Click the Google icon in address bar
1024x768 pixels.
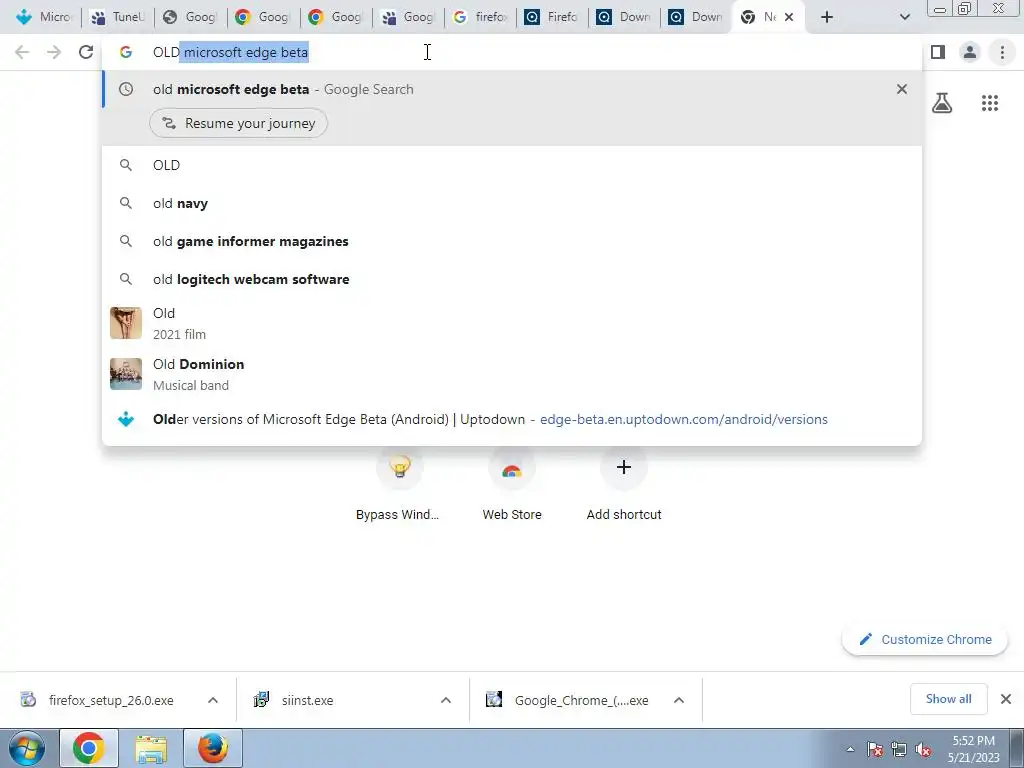(125, 52)
